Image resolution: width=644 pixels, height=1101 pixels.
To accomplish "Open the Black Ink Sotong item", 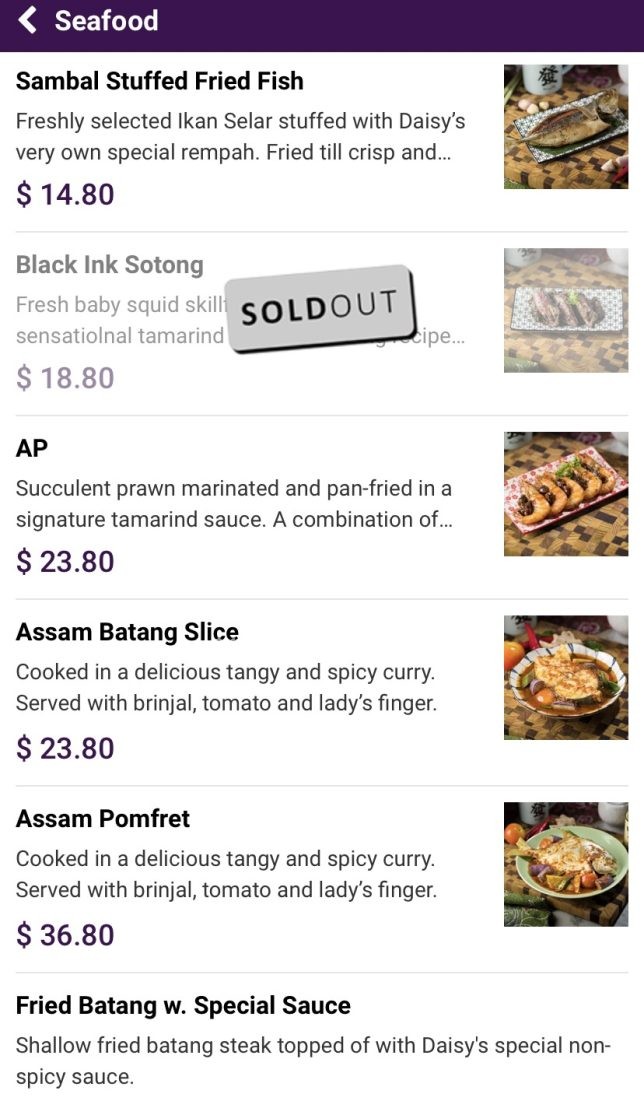I will 110,265.
